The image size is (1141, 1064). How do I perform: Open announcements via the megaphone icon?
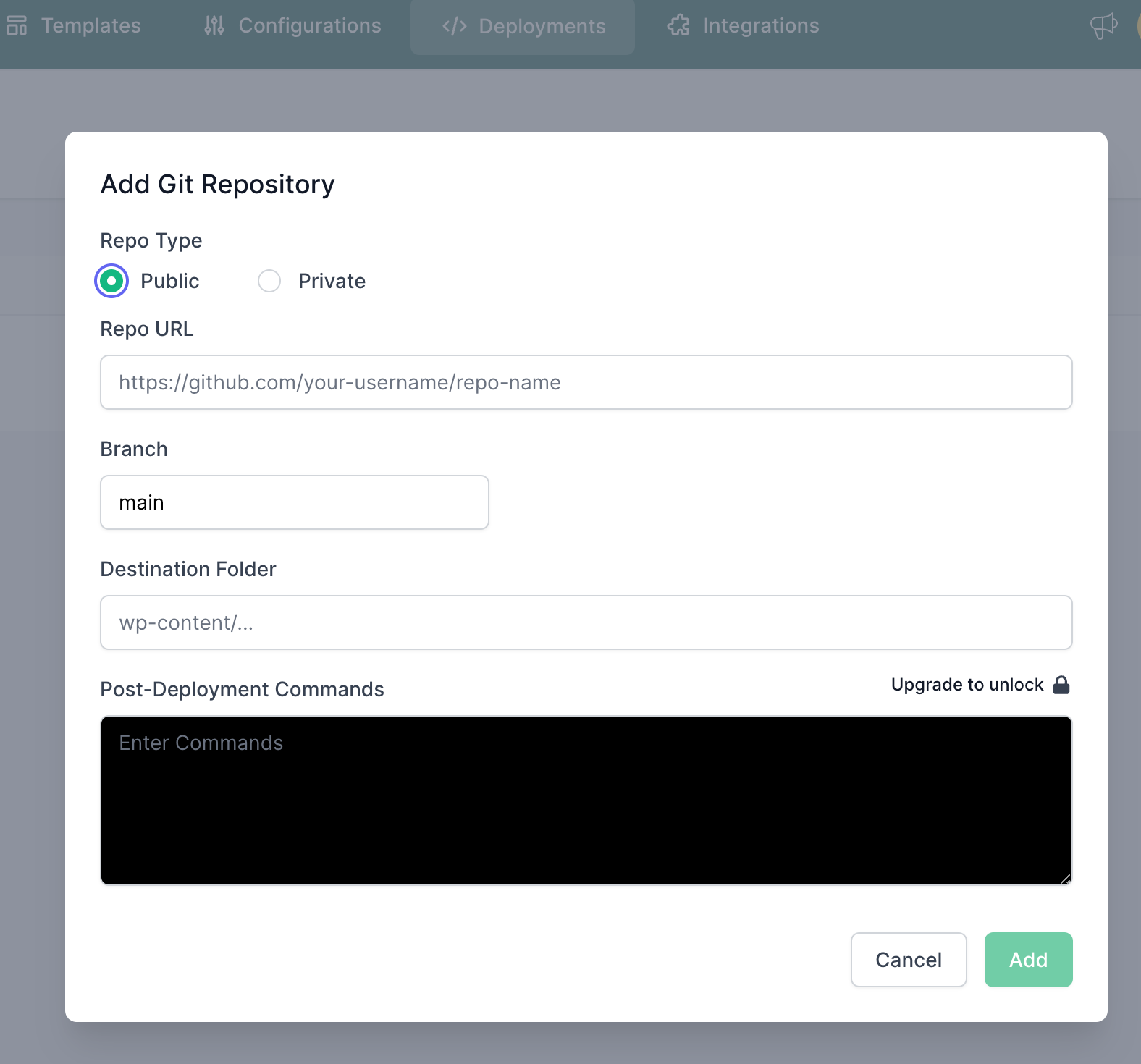click(1103, 26)
